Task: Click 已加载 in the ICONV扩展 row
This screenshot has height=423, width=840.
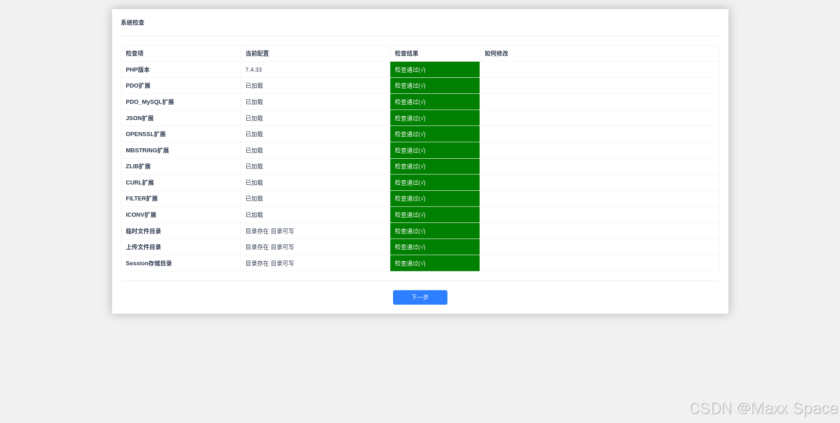Action: pos(254,215)
